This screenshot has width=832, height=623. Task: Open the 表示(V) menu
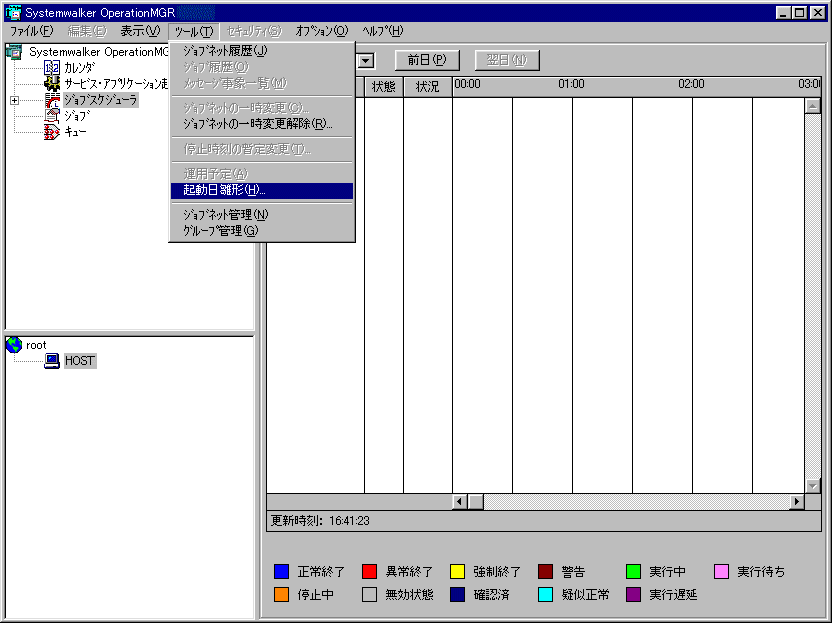(x=140, y=31)
